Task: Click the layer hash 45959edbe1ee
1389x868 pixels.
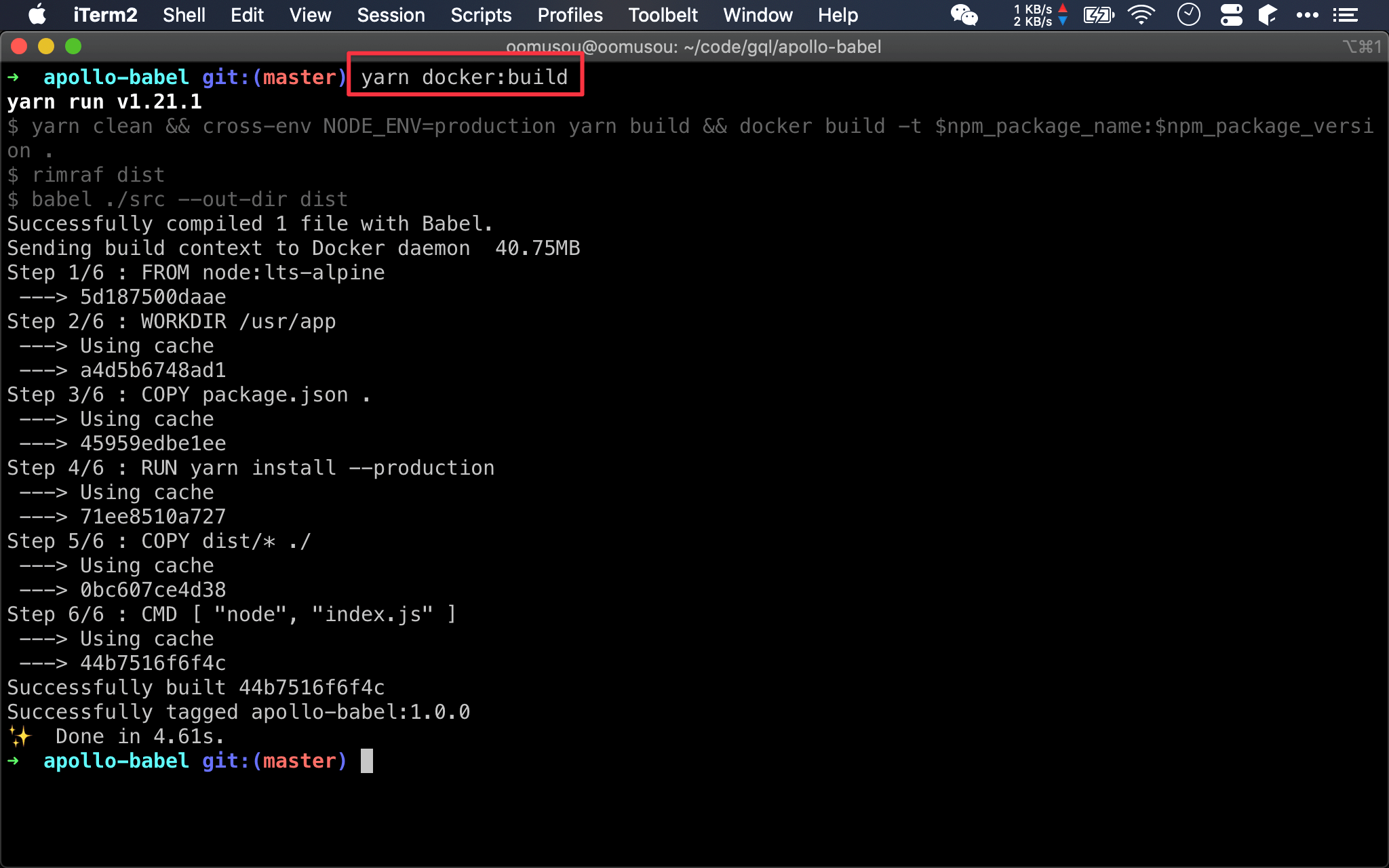Action: point(153,443)
